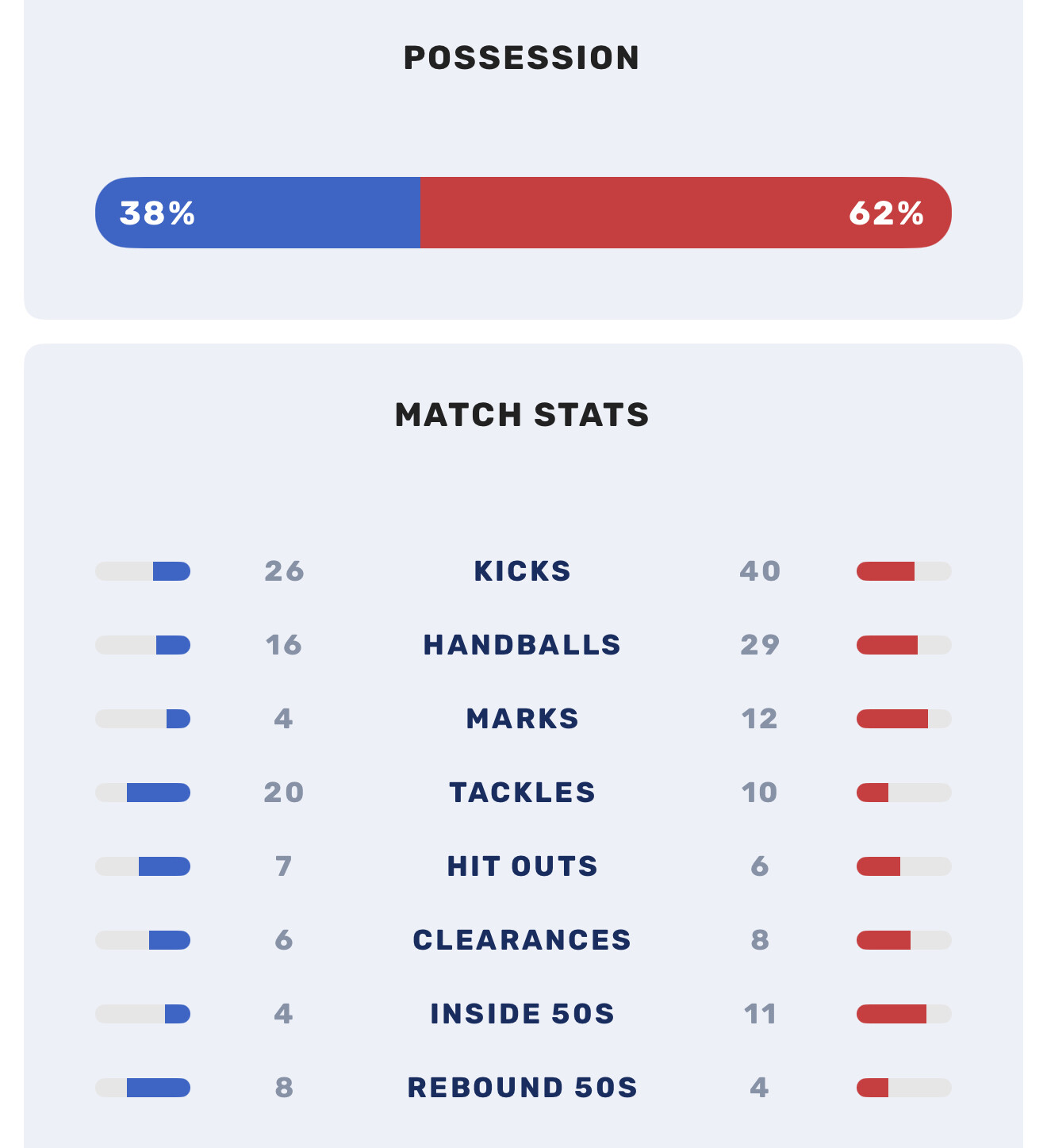This screenshot has height=1148, width=1047.
Task: Tap the HANDBALLS stat label
Action: click(522, 645)
